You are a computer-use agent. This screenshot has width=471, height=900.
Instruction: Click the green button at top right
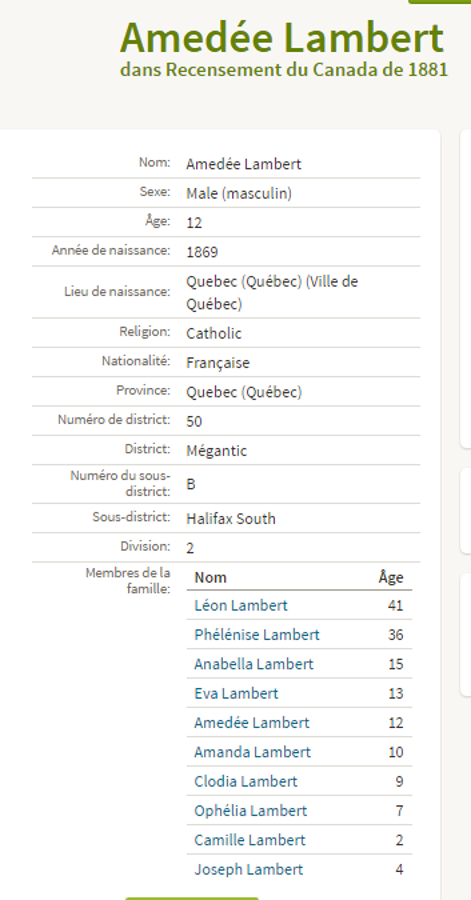tap(439, 2)
